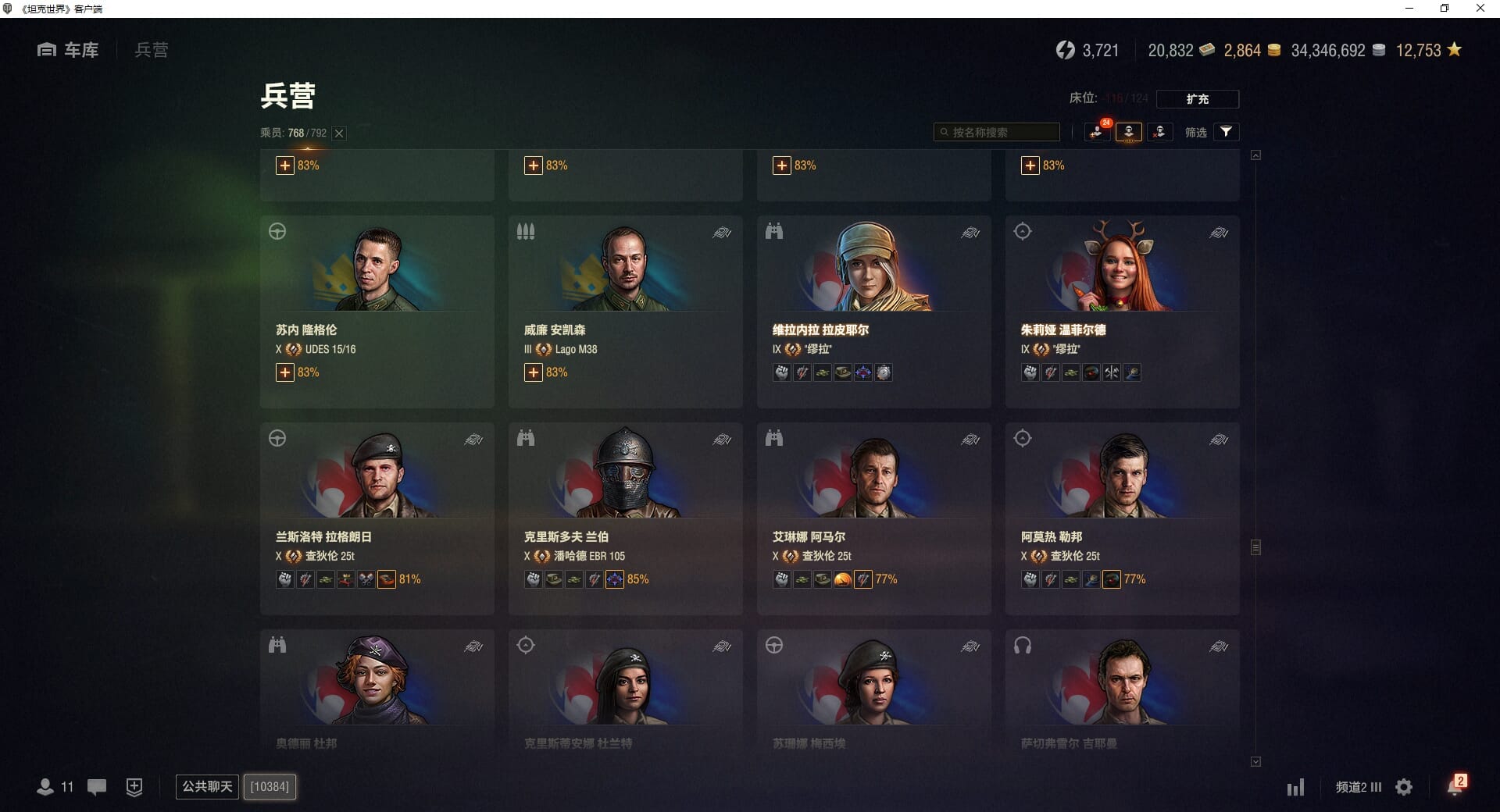Open notifications bell with badge 2
Image resolution: width=1500 pixels, height=812 pixels.
[x=1455, y=785]
